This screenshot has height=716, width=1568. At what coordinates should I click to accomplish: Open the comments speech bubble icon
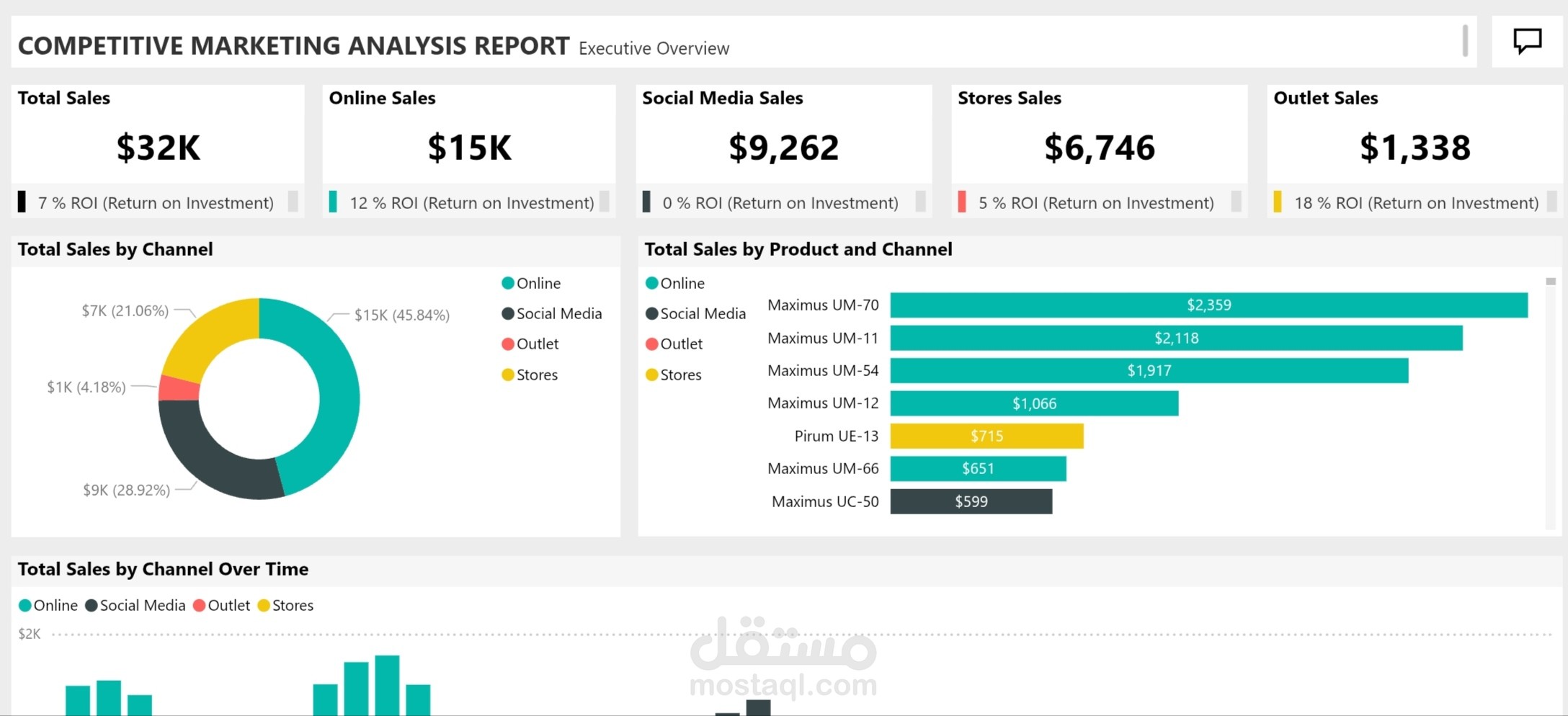click(1527, 41)
